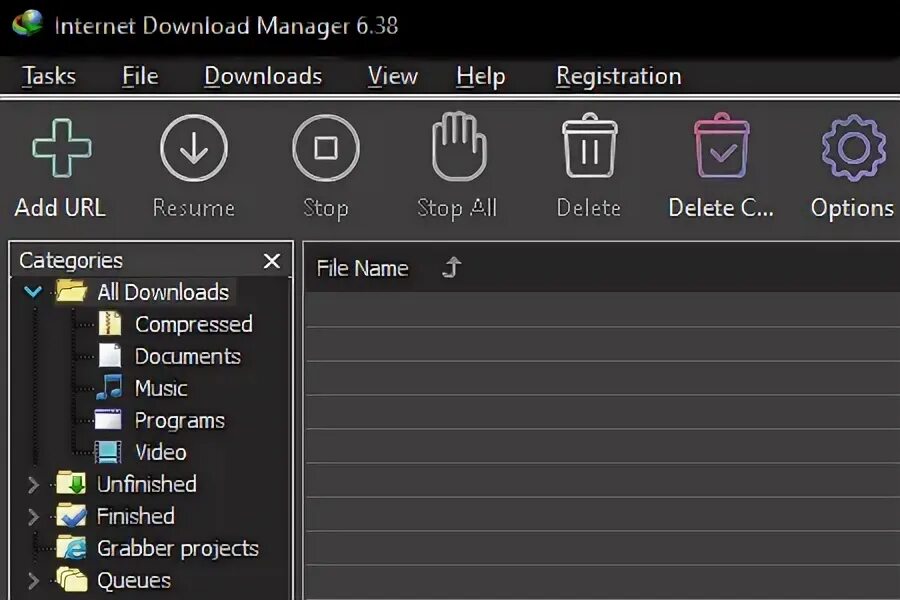Select the Compressed category label
This screenshot has height=600, width=900.
click(194, 325)
